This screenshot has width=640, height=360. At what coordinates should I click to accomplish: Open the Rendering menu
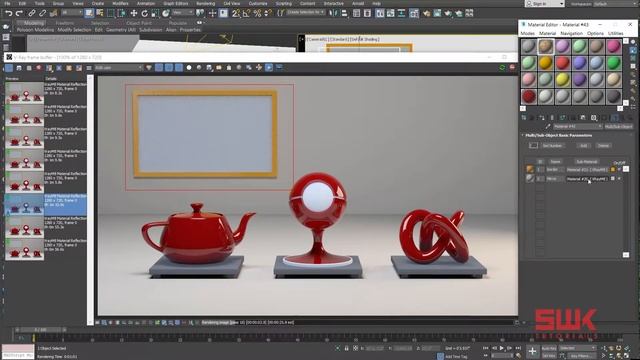[x=205, y=3]
